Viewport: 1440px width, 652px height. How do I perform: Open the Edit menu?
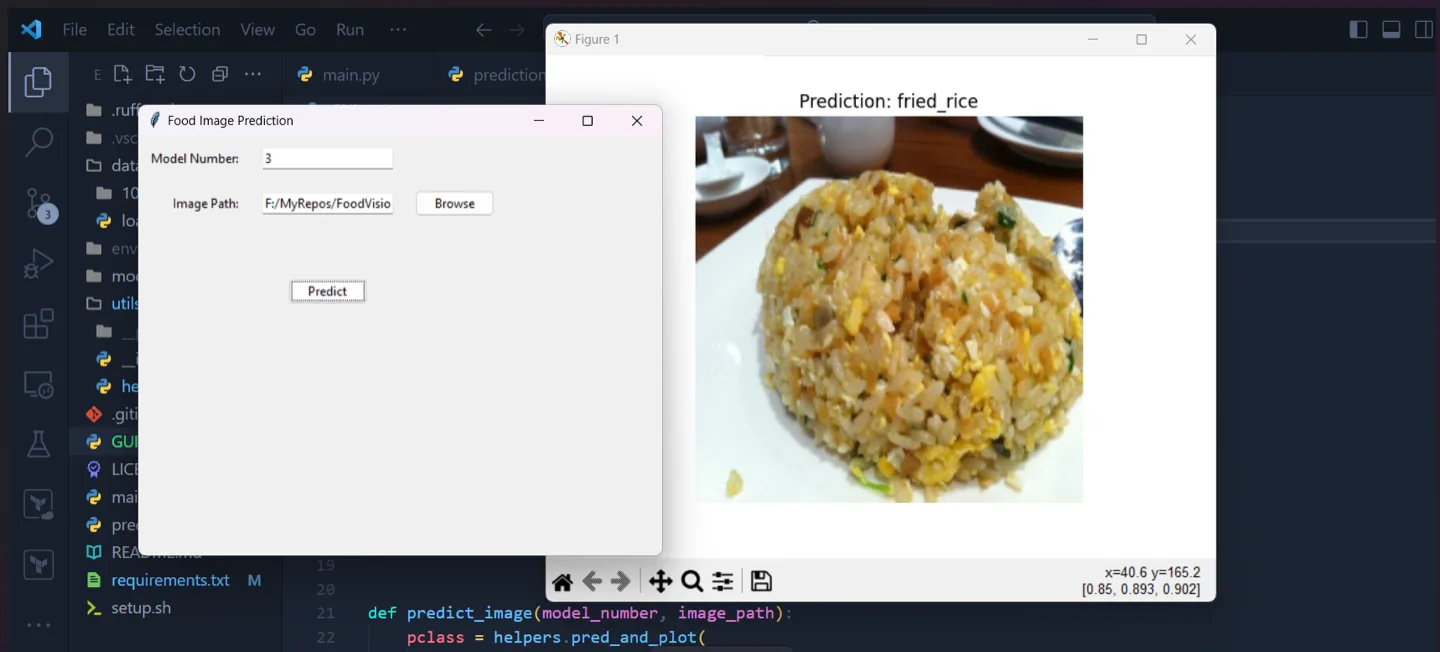click(x=121, y=30)
